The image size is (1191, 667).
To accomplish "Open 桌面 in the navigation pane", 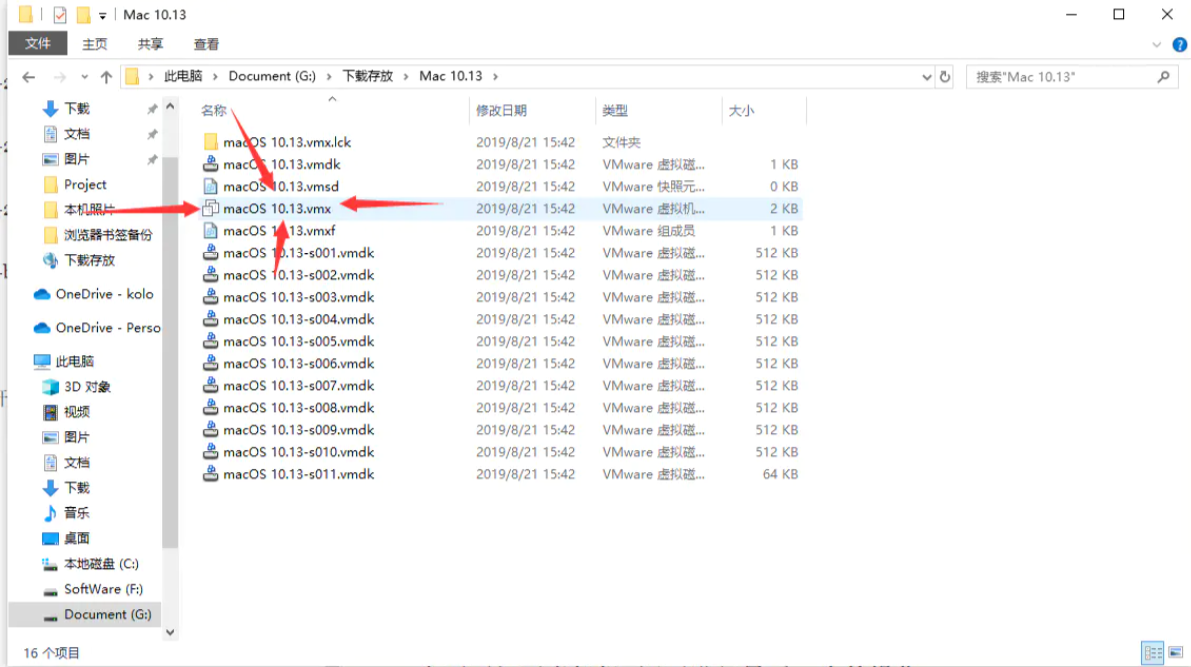I will click(77, 538).
